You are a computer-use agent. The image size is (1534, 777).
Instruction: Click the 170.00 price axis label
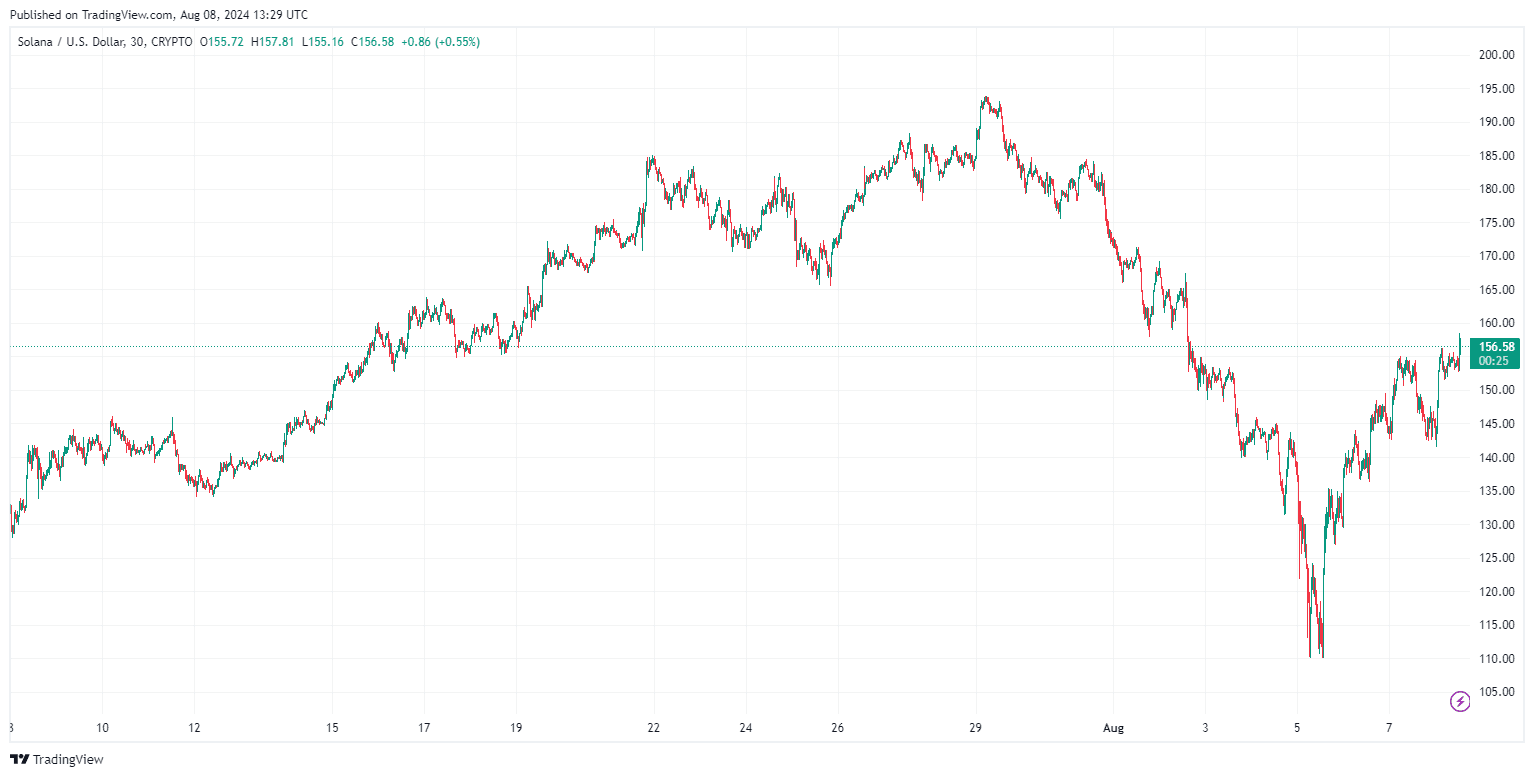tap(1497, 256)
